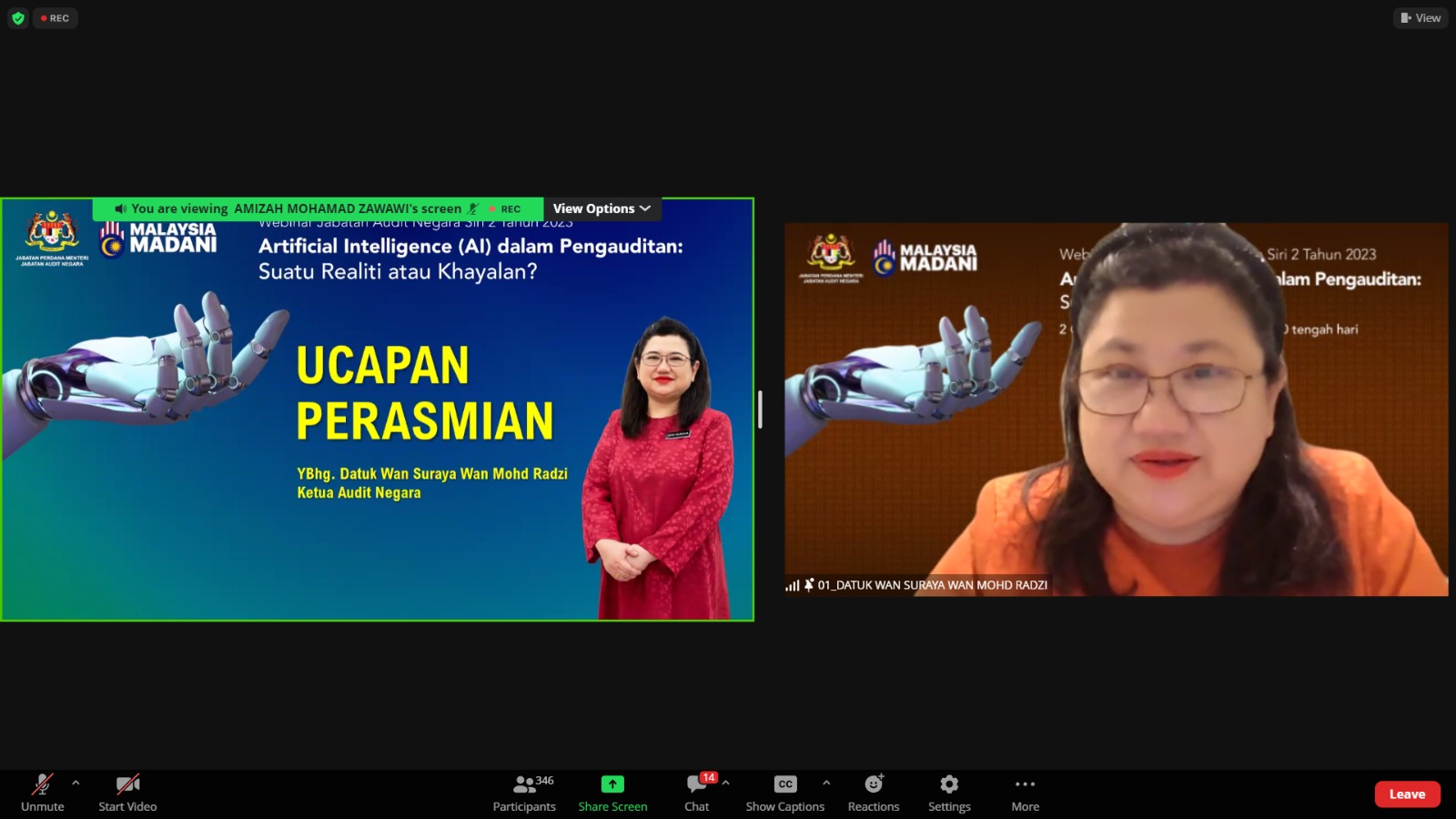
Task: Click the Share Screen button
Action: (x=612, y=793)
